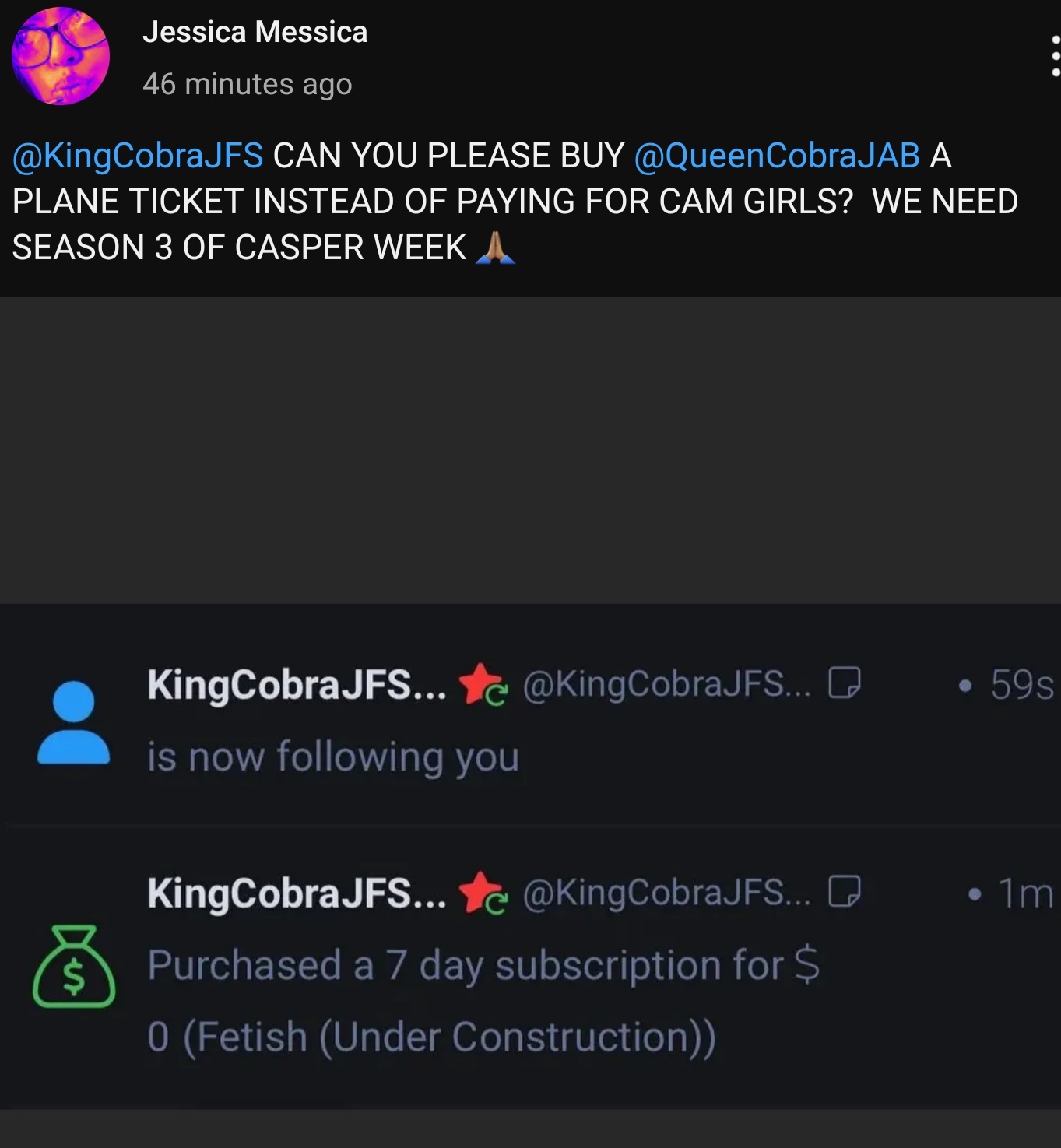Open Jessica Messica's profile picture

click(61, 56)
